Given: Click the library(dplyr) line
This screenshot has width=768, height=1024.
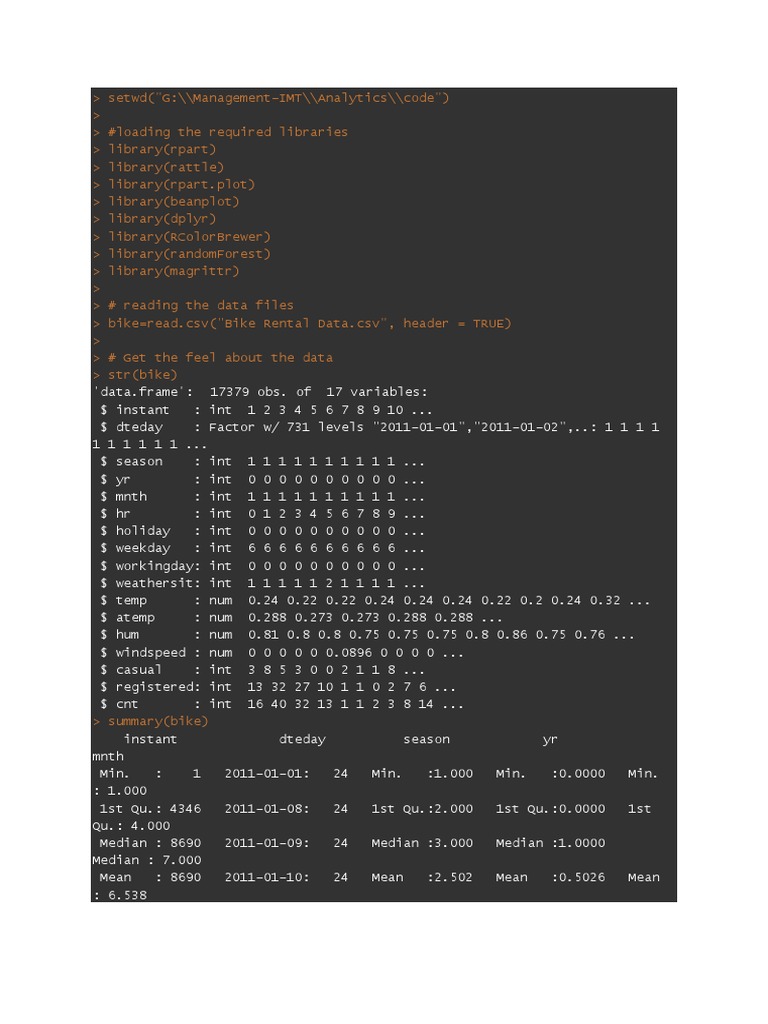Looking at the screenshot, I should click(162, 218).
